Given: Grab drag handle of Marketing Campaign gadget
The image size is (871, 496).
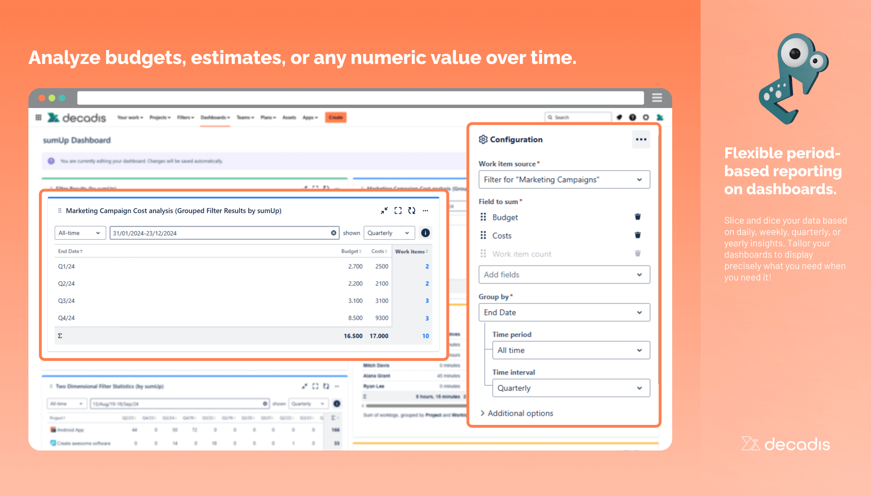Looking at the screenshot, I should click(x=59, y=211).
